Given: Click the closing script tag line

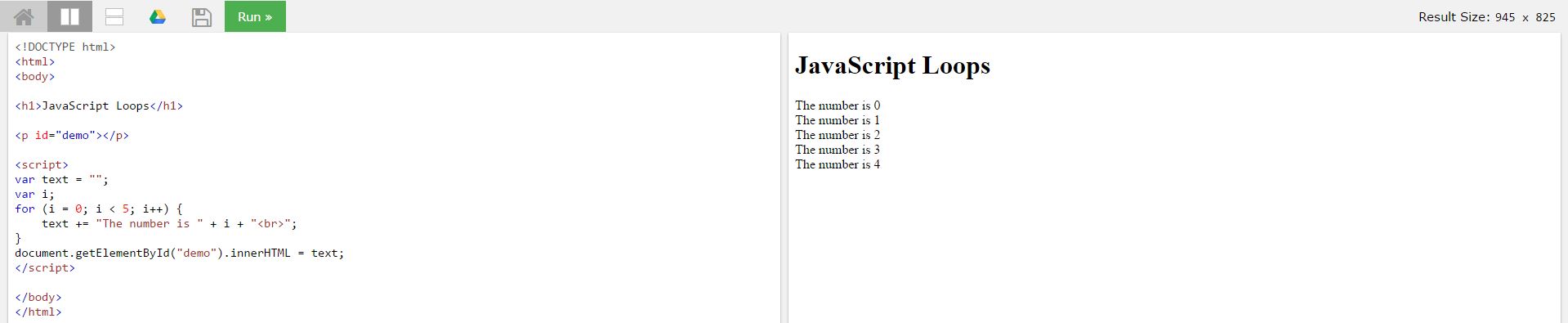Looking at the screenshot, I should click(x=45, y=267).
